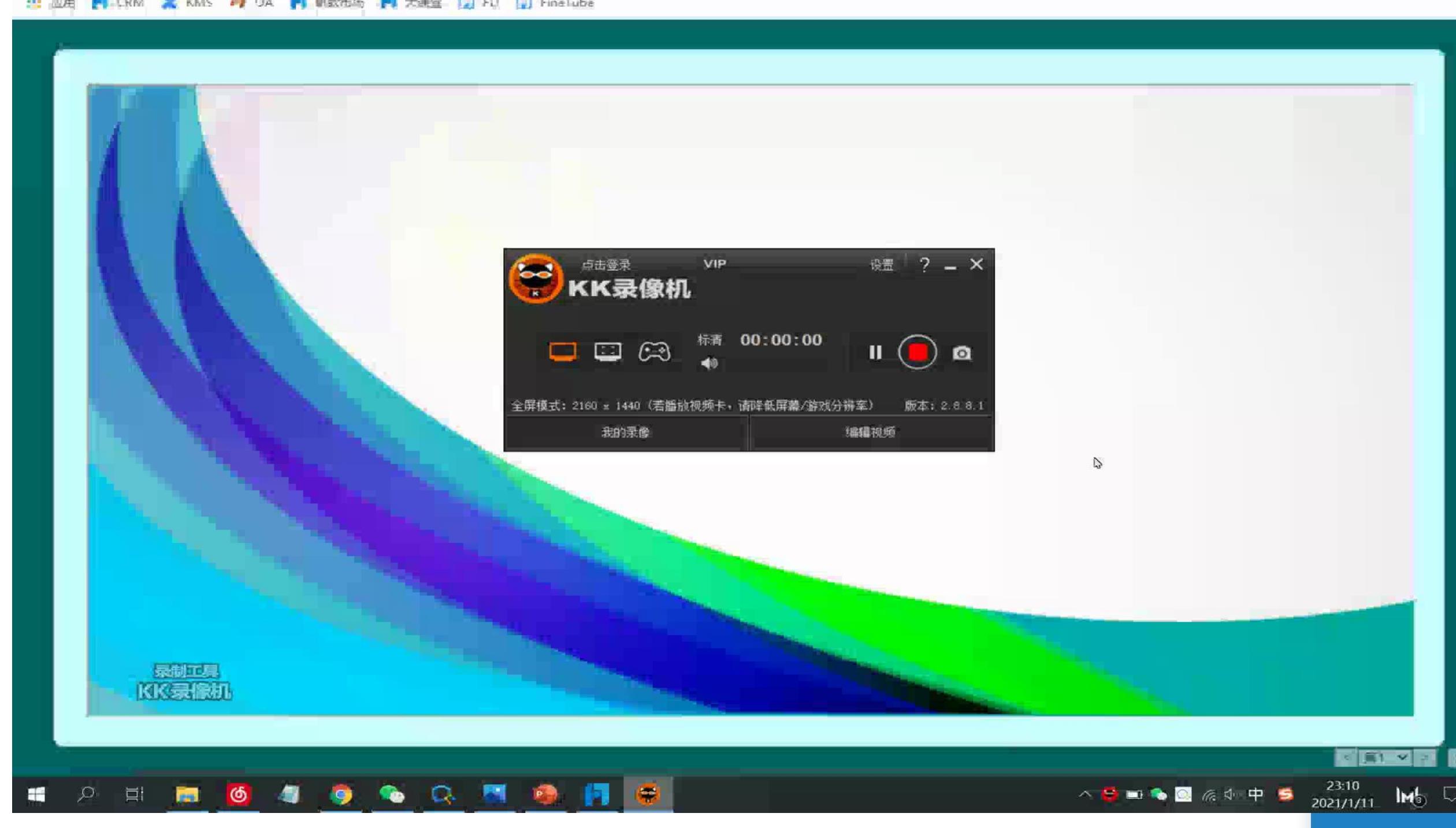Image resolution: width=1456 pixels, height=828 pixels.
Task: Go to previous page with left arrow
Action: [x=1346, y=758]
